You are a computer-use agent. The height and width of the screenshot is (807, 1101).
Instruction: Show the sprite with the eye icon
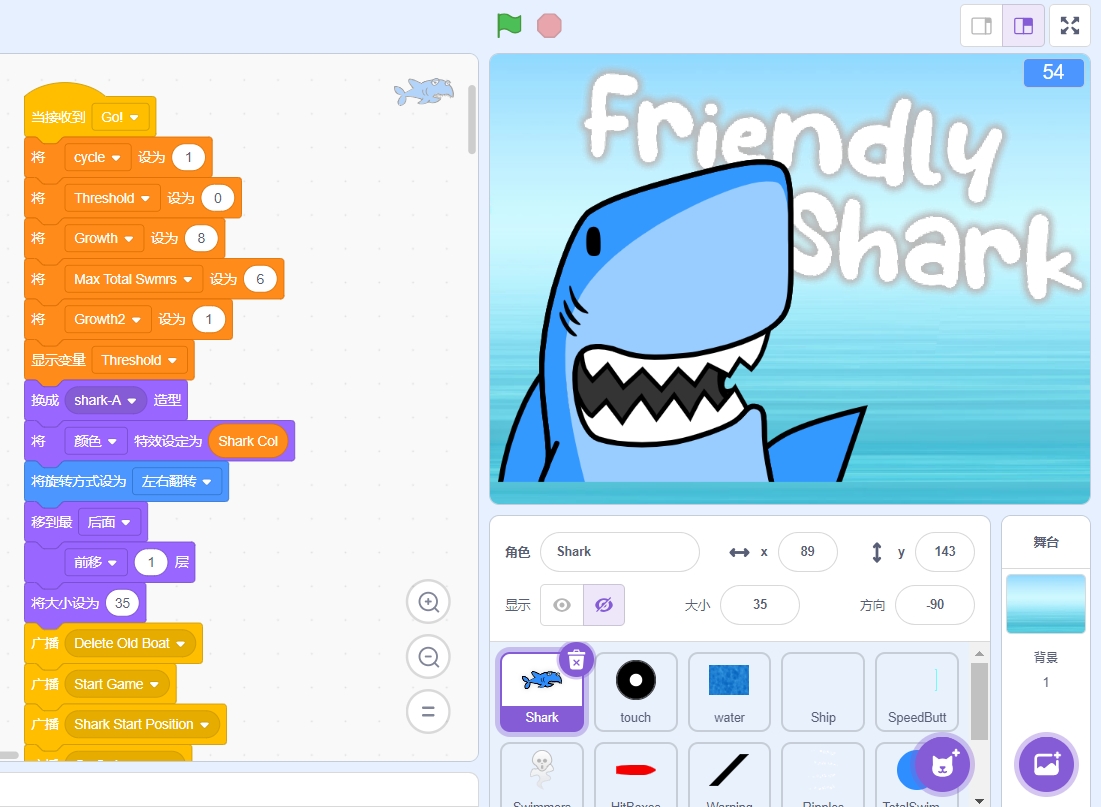pos(562,605)
